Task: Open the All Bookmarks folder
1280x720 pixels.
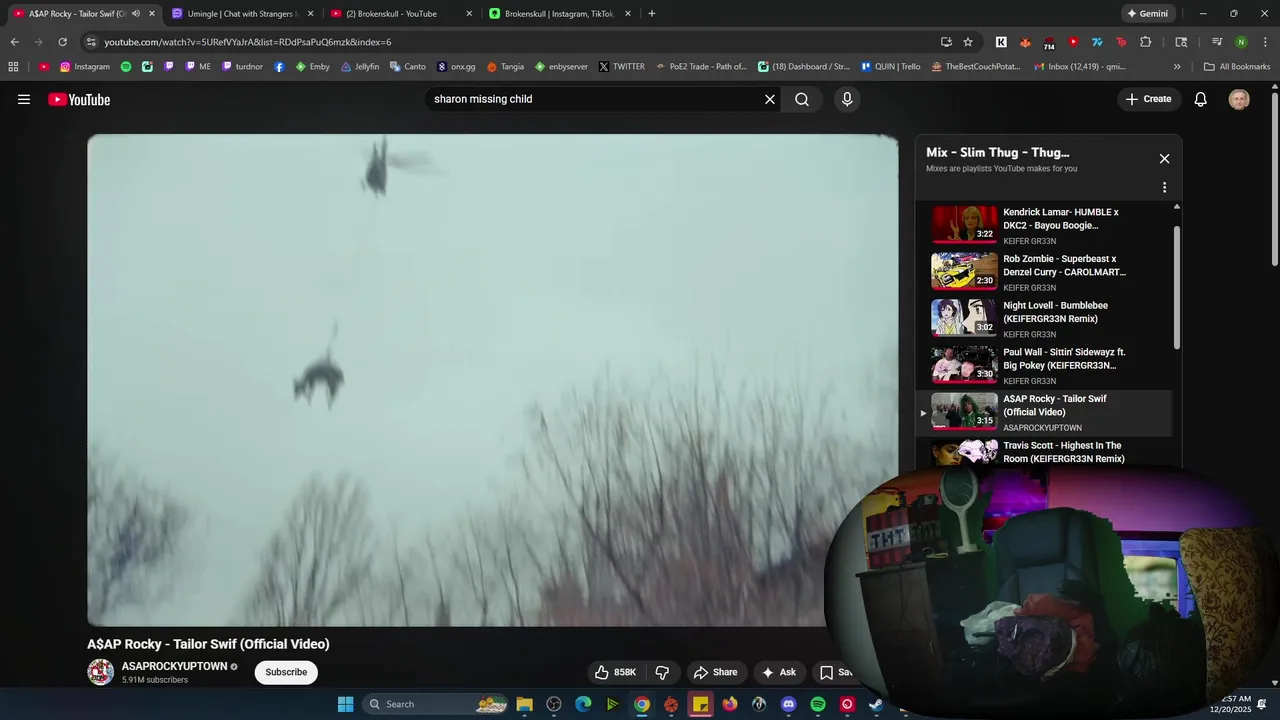Action: [1237, 67]
